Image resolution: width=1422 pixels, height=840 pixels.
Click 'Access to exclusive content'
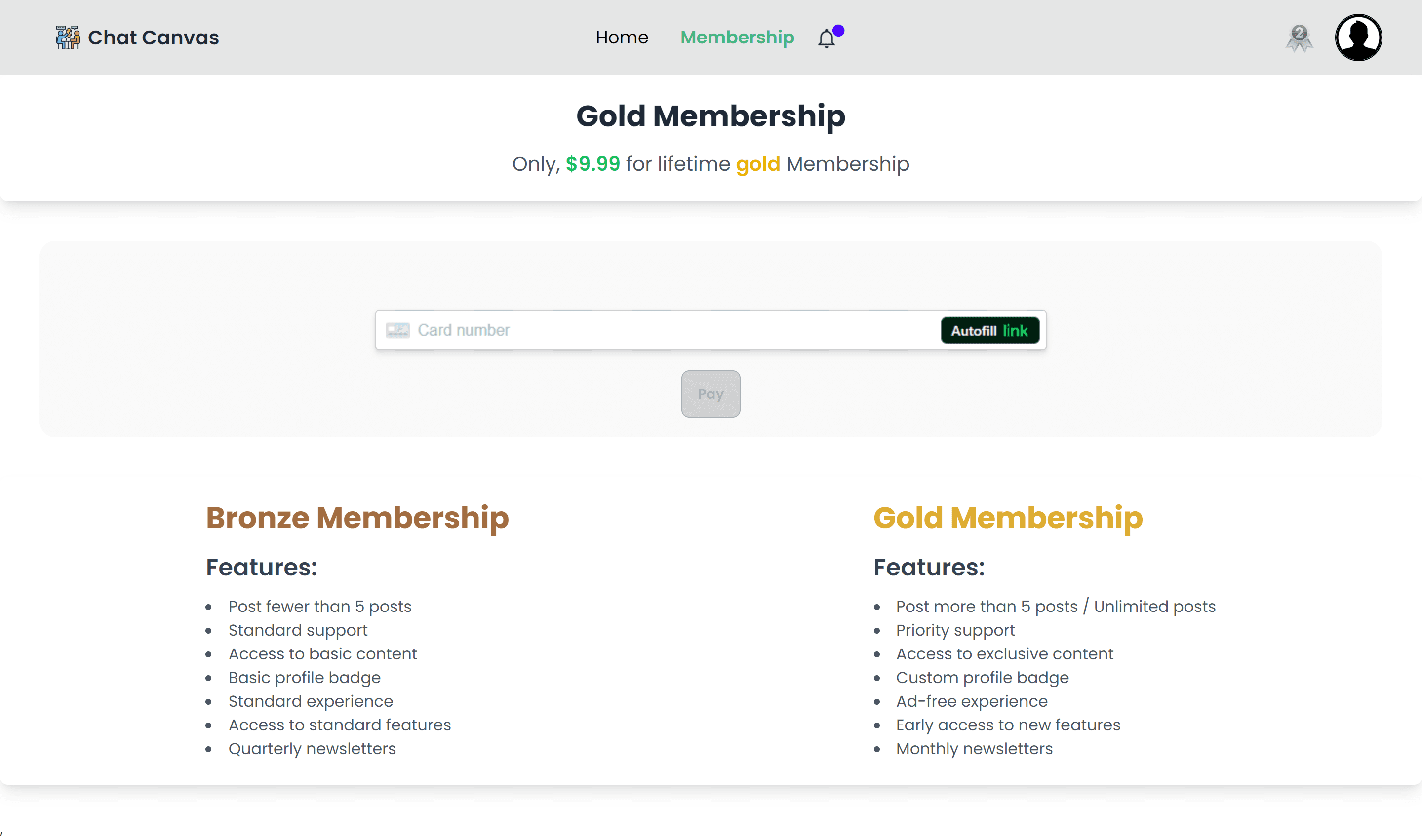[x=1004, y=654]
